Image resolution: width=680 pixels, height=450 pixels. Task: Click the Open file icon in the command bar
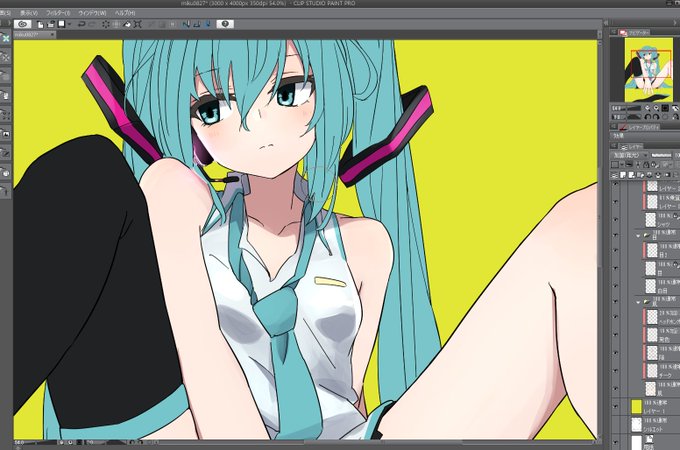coord(51,24)
